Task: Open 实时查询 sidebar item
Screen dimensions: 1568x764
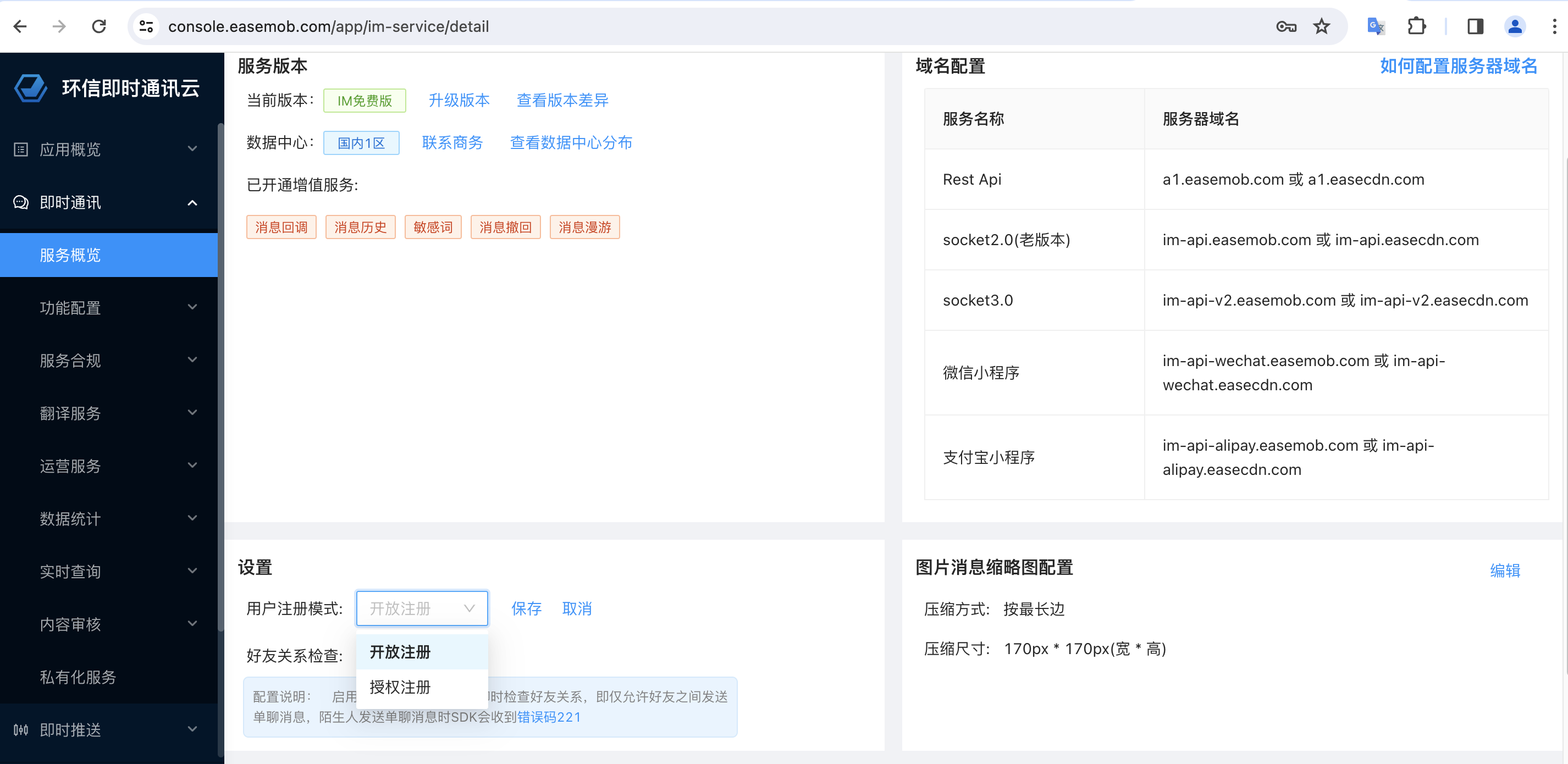Action: coord(108,571)
